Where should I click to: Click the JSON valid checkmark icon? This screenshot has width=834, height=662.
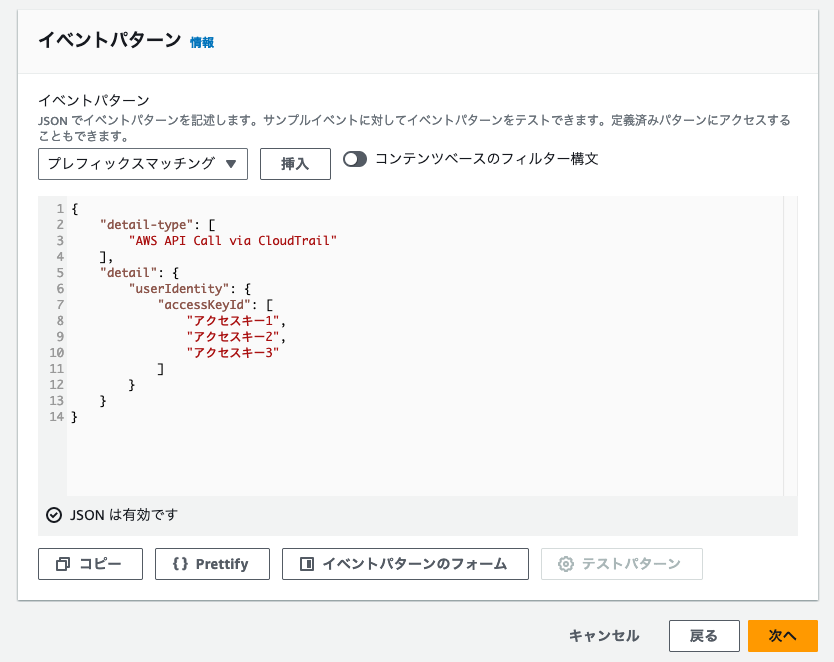coord(54,515)
